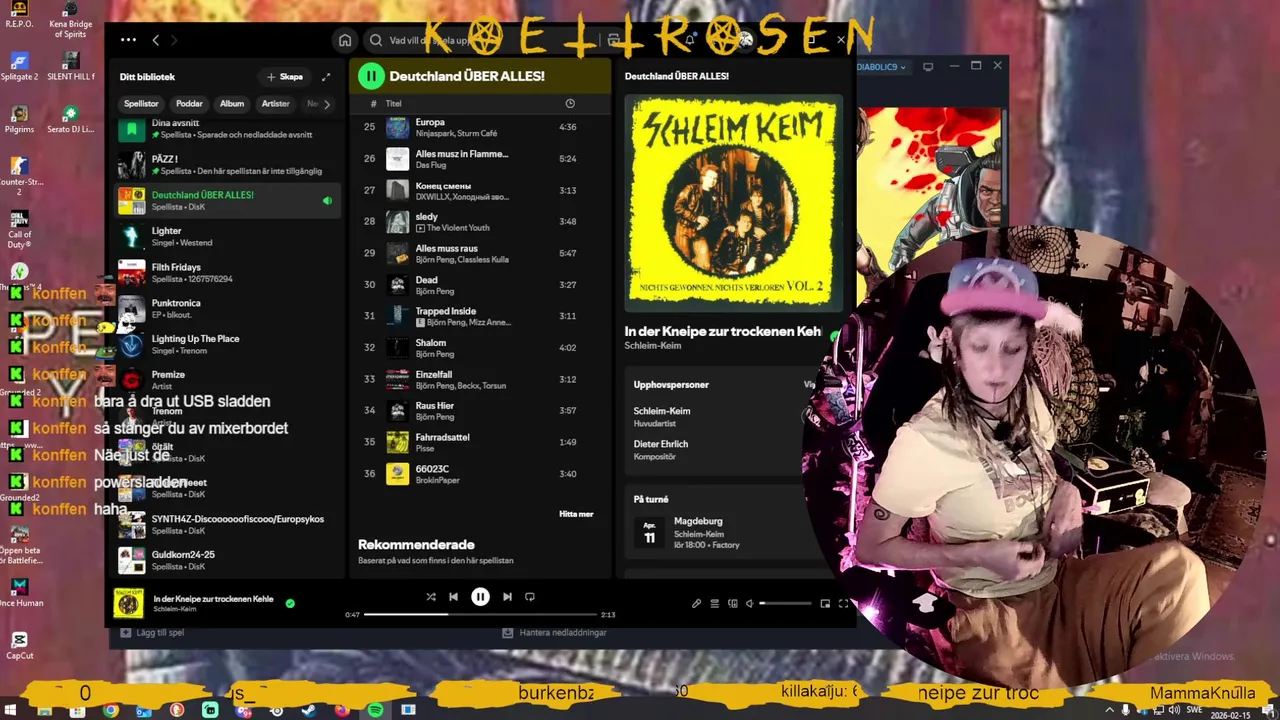Screen dimensions: 1280x720
Task: Show more library filter chips arrow
Action: (x=326, y=104)
